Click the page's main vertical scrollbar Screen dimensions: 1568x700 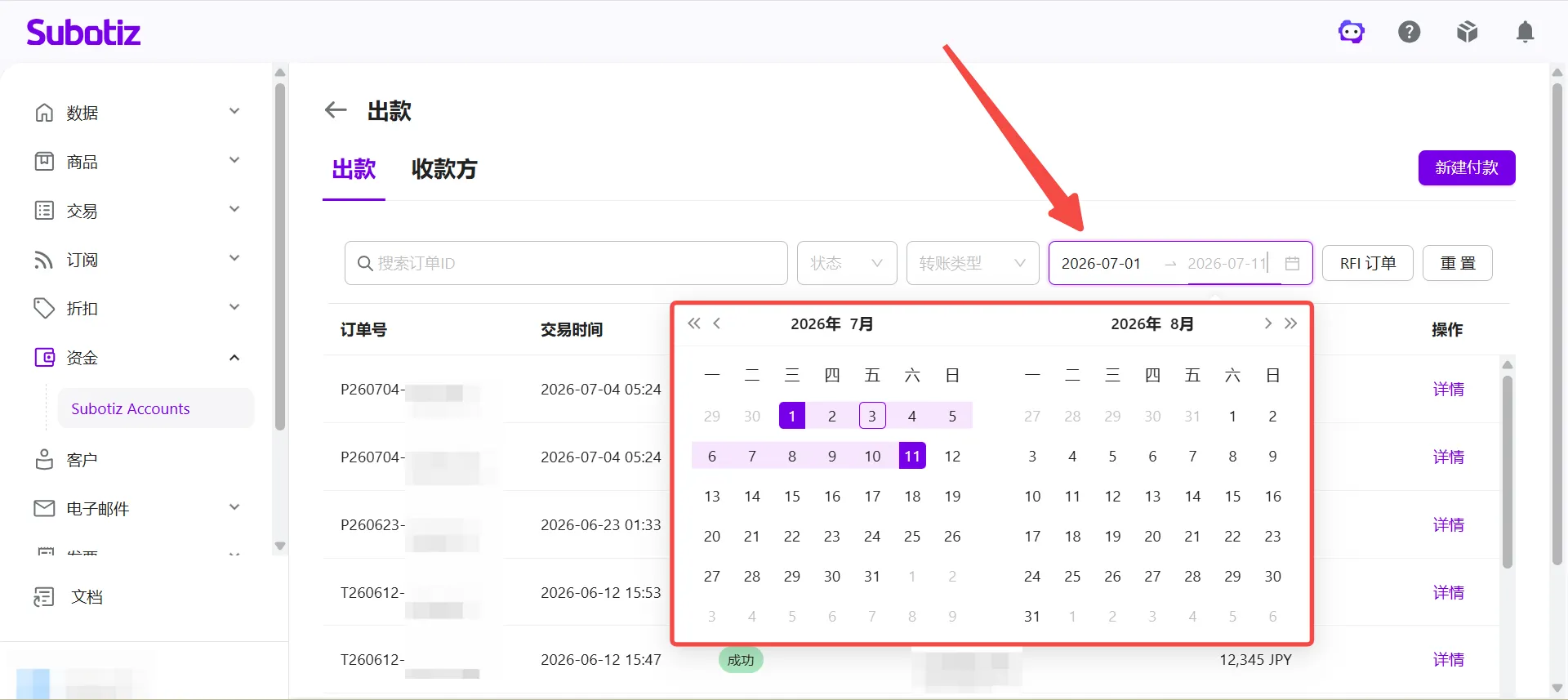pyautogui.click(x=1557, y=324)
